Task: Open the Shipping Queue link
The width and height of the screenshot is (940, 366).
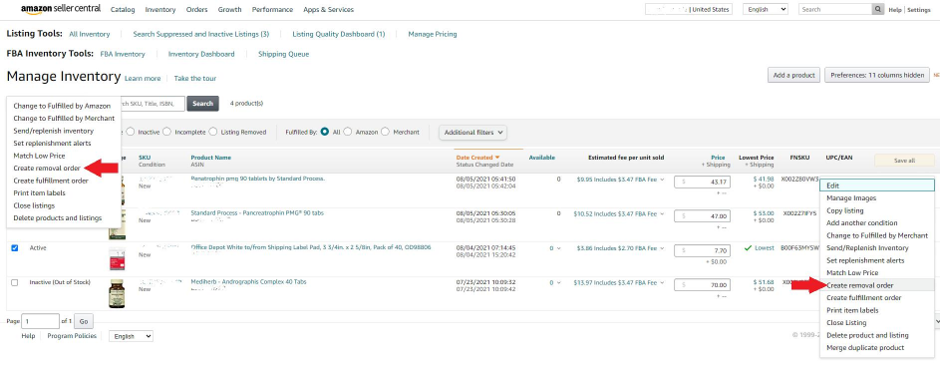Action: (284, 54)
